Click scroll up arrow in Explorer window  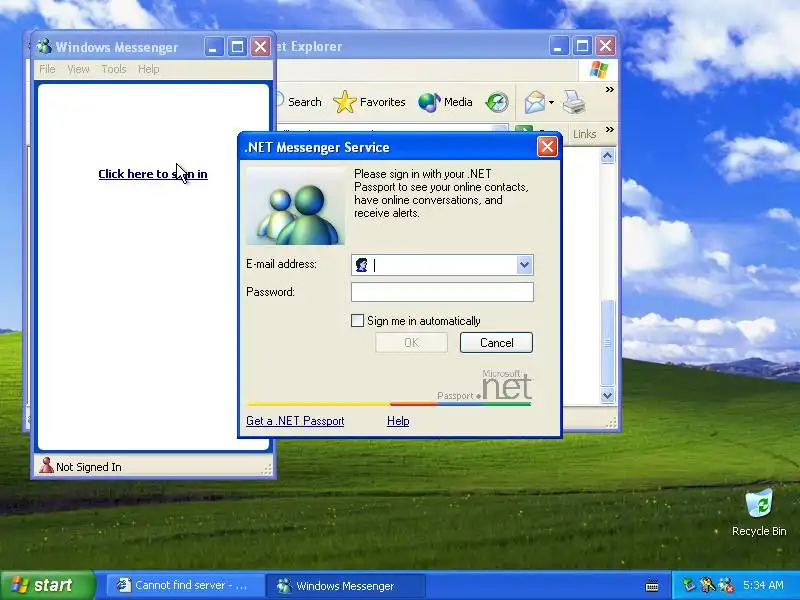click(x=607, y=156)
